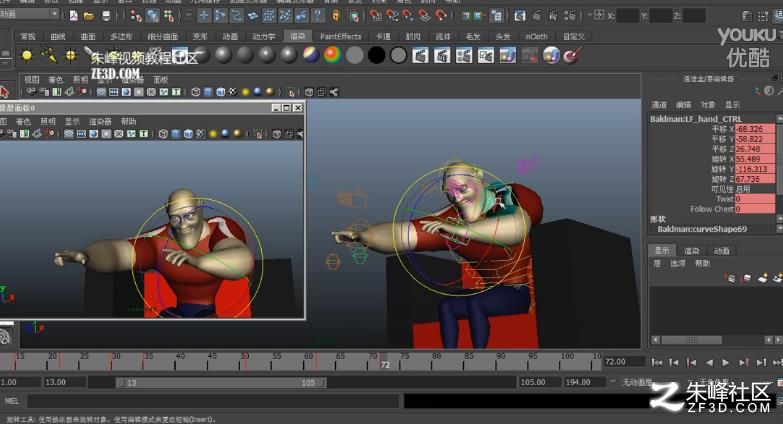Click the new scene icon in status line

73,16
